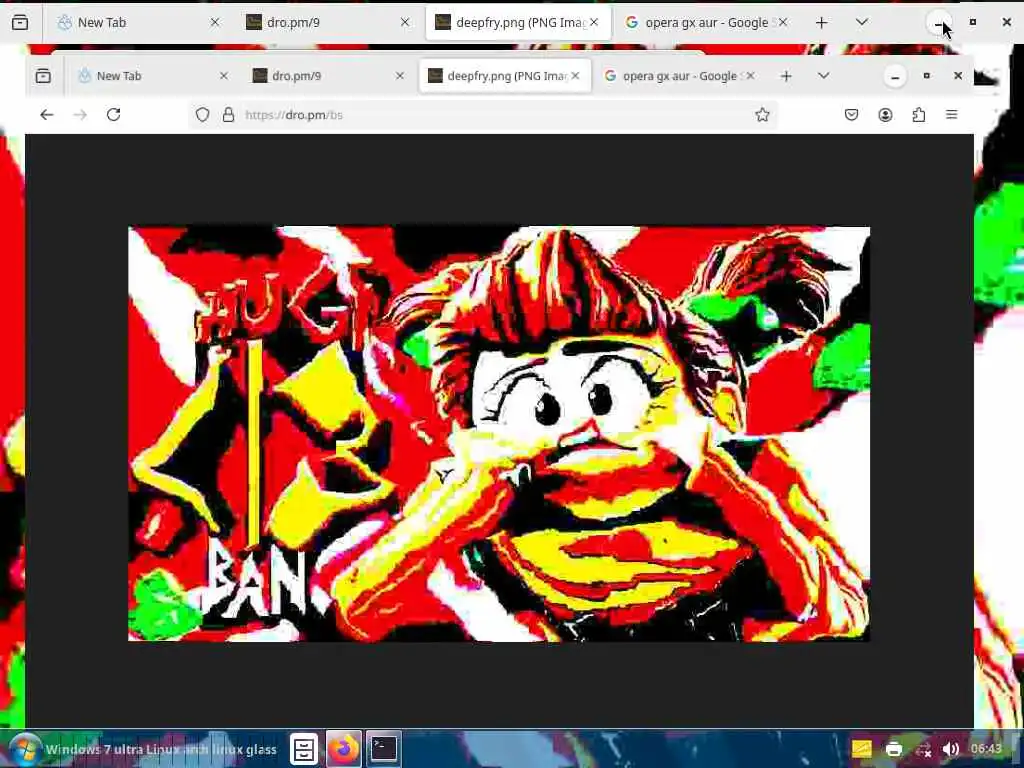Close the New Tab tab in back window

click(215, 22)
